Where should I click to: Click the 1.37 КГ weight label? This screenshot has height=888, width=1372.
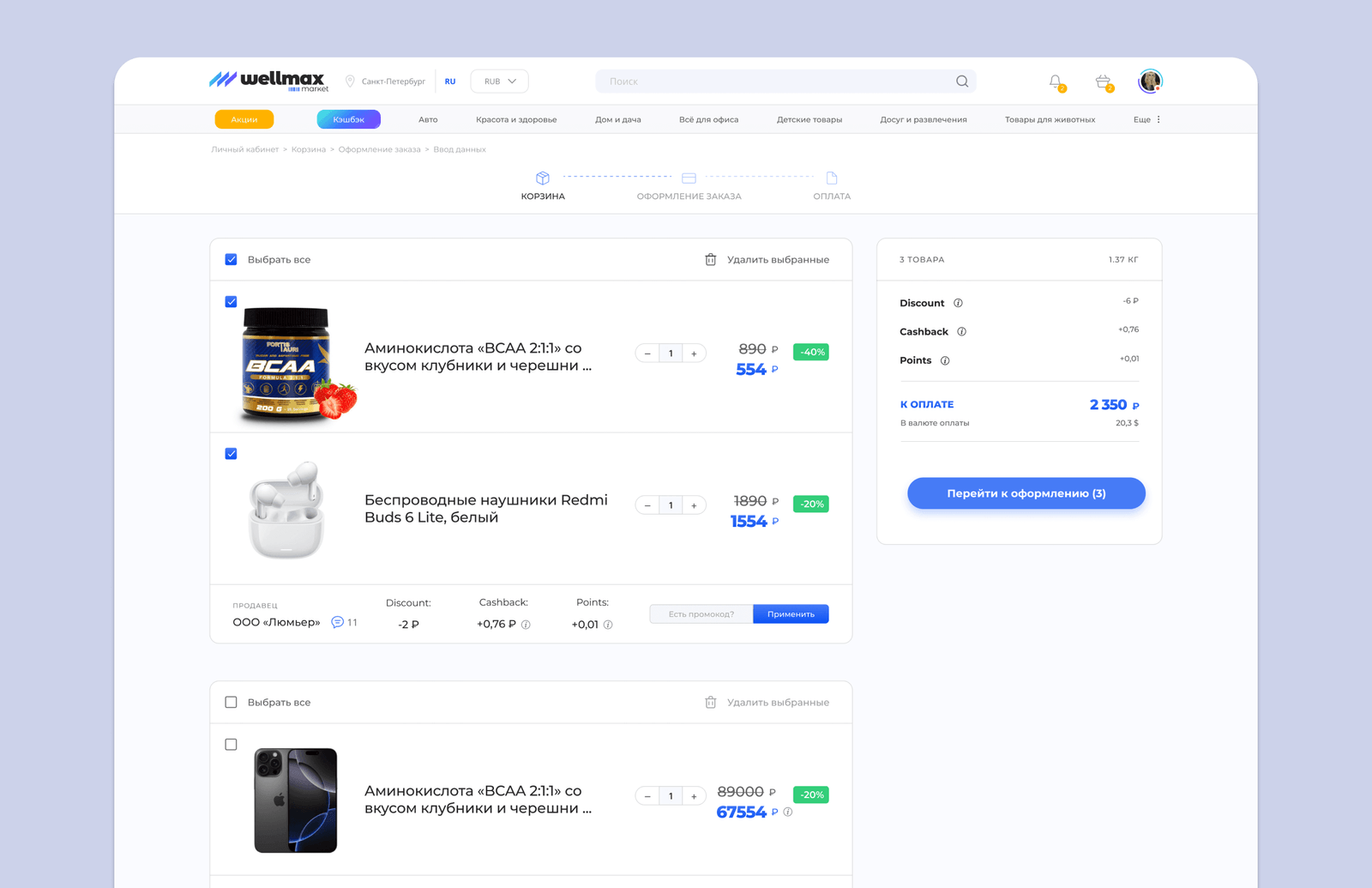pos(1123,259)
